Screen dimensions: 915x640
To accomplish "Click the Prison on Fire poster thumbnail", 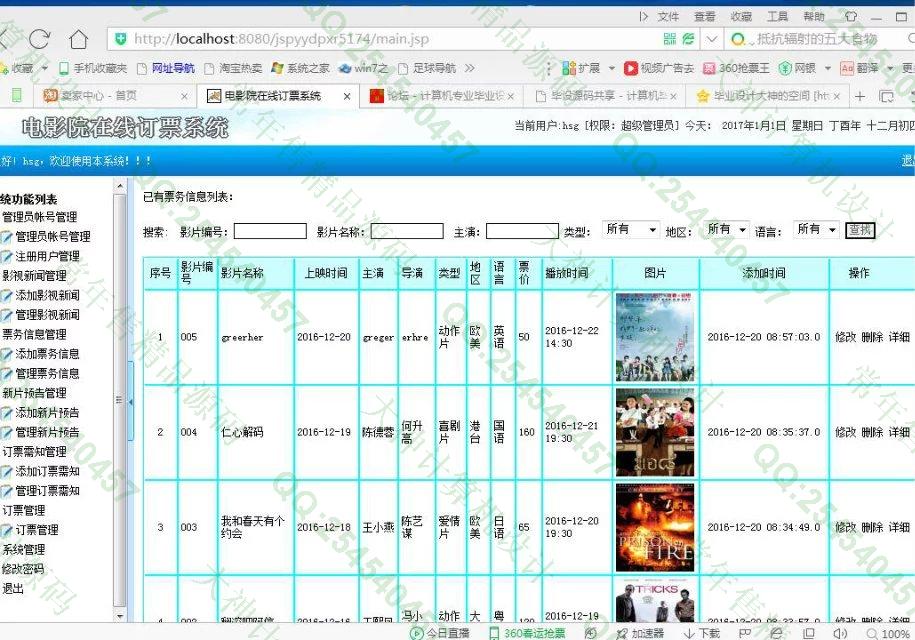I will pos(655,527).
